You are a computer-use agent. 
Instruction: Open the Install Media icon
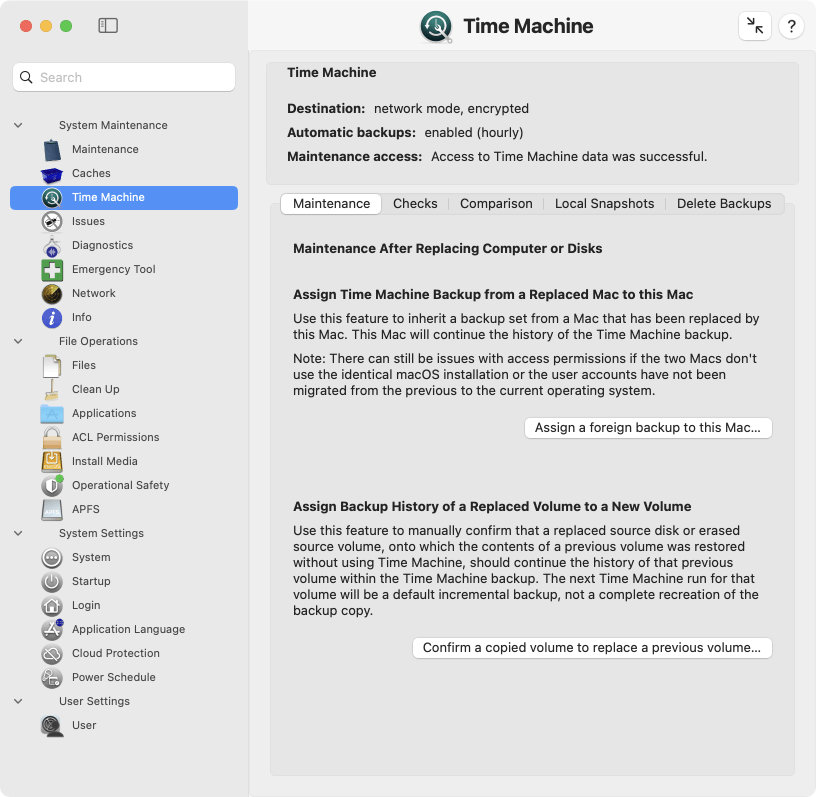[x=52, y=461]
